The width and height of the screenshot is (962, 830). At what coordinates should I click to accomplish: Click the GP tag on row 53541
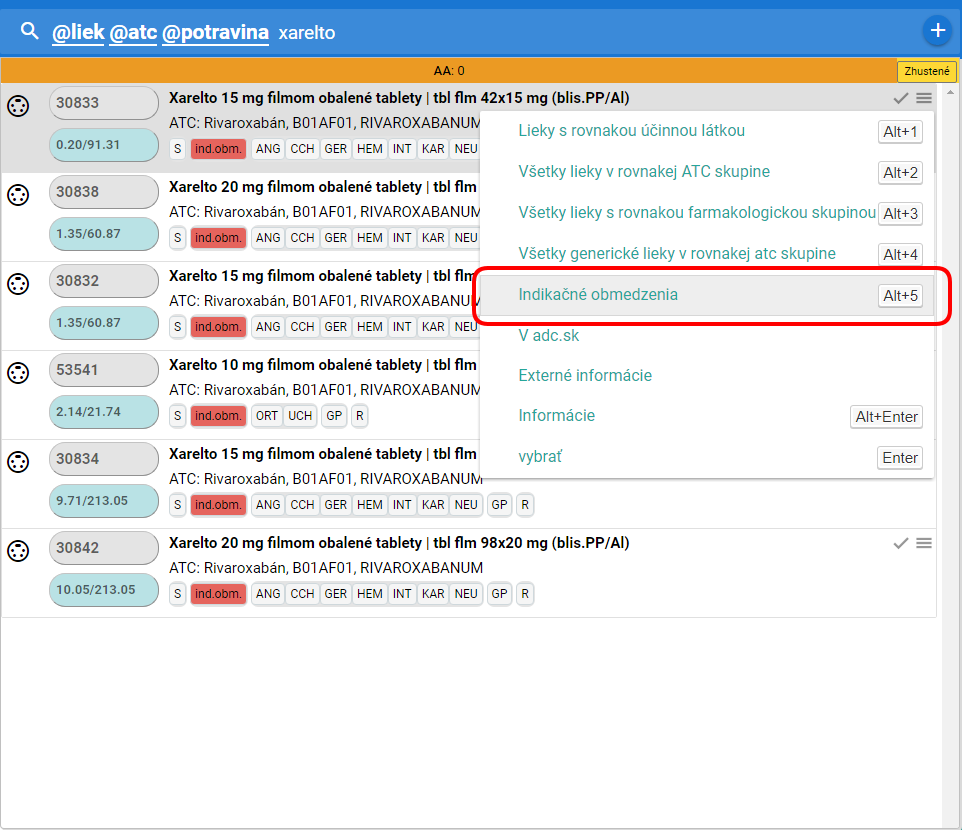tap(334, 416)
